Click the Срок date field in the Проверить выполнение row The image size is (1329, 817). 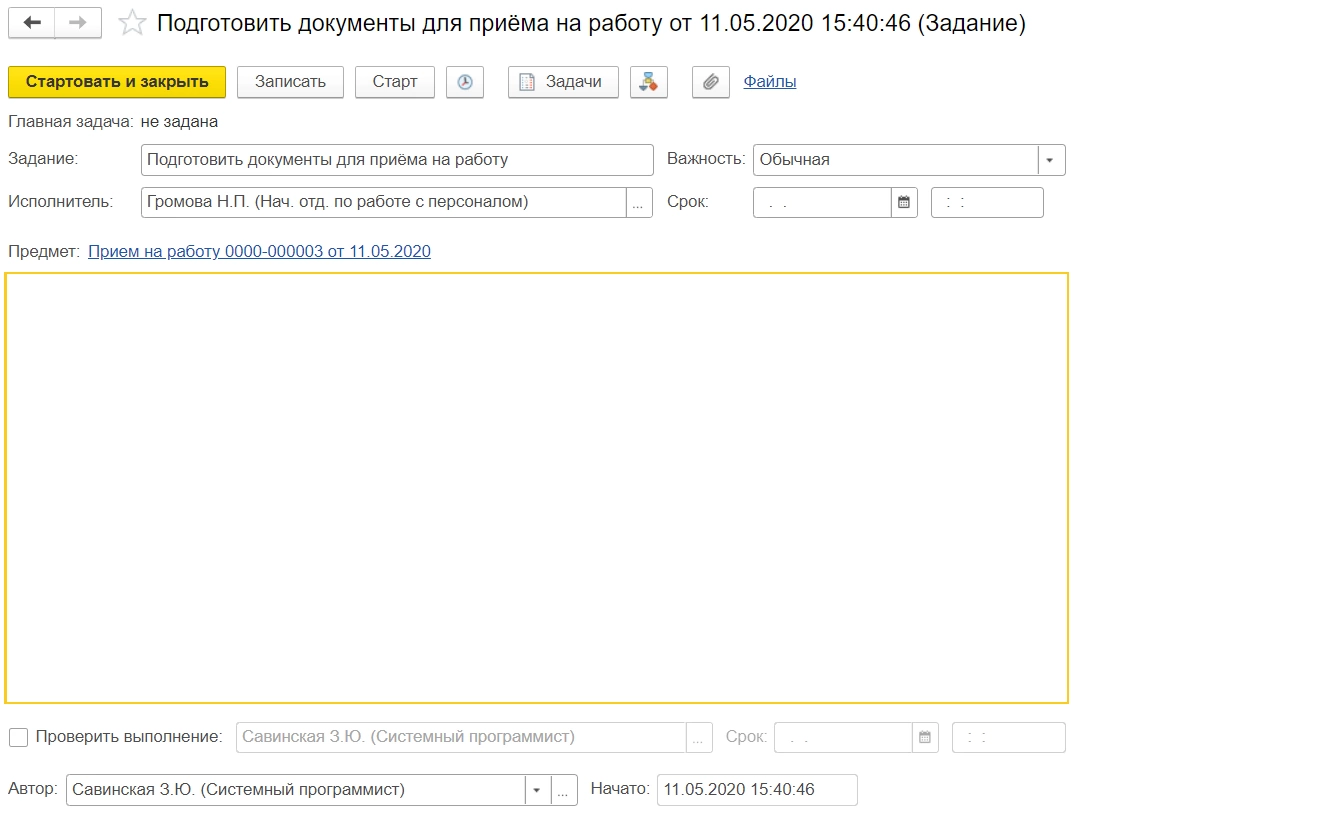tap(843, 738)
